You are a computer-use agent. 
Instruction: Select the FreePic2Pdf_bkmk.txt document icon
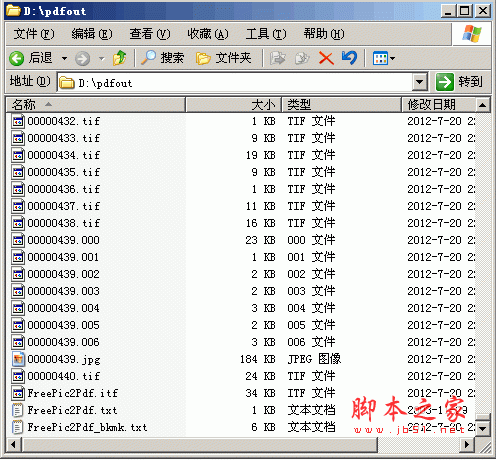point(18,427)
